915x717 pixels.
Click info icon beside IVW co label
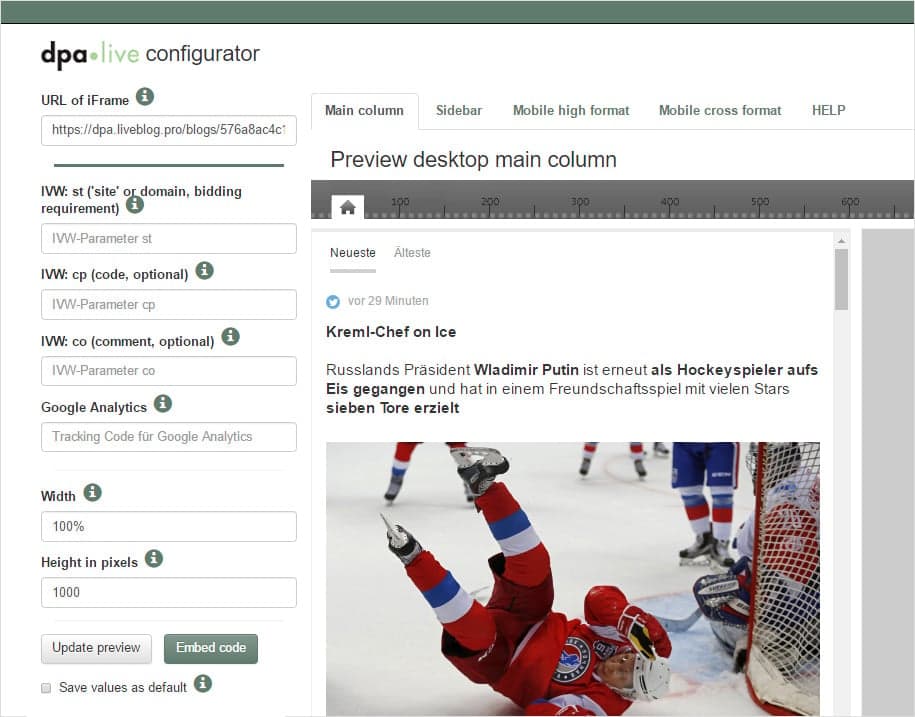pos(231,337)
